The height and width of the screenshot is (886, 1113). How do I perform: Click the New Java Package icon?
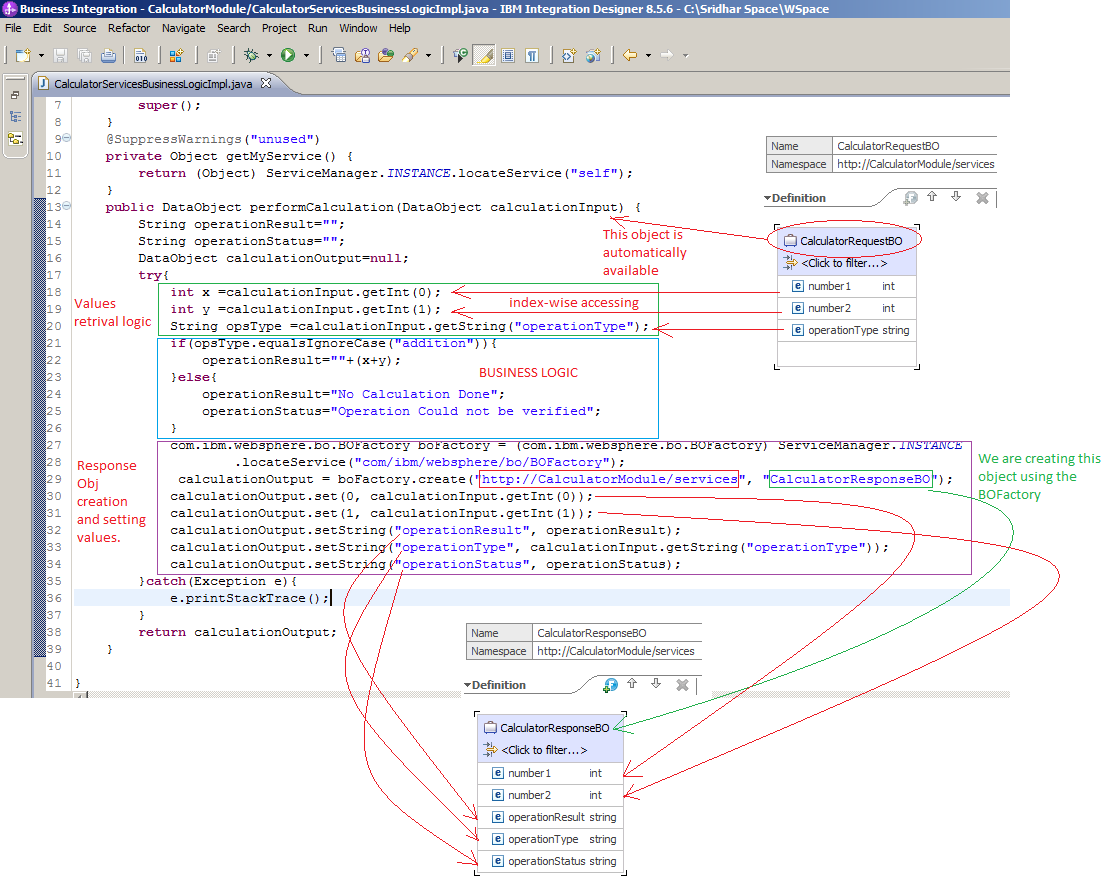point(339,55)
